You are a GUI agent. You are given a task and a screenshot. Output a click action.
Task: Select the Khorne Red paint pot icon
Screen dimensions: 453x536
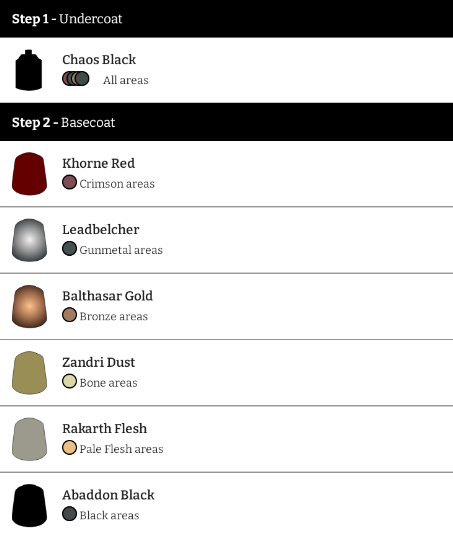tap(29, 174)
